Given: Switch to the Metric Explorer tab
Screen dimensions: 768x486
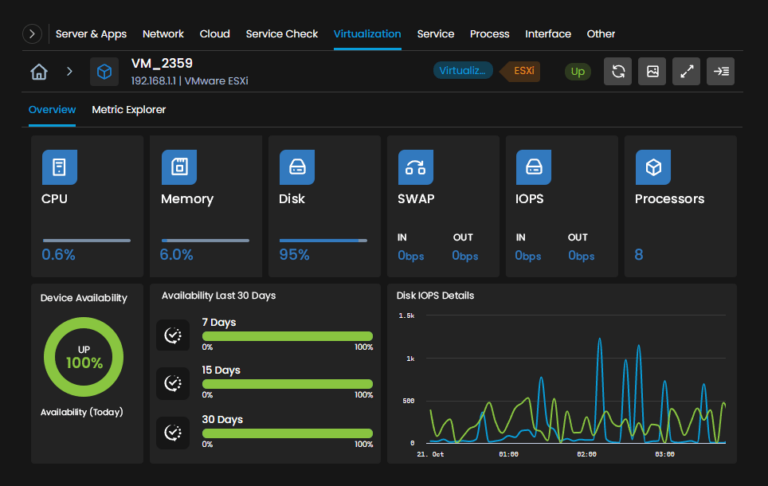Looking at the screenshot, I should [x=129, y=110].
